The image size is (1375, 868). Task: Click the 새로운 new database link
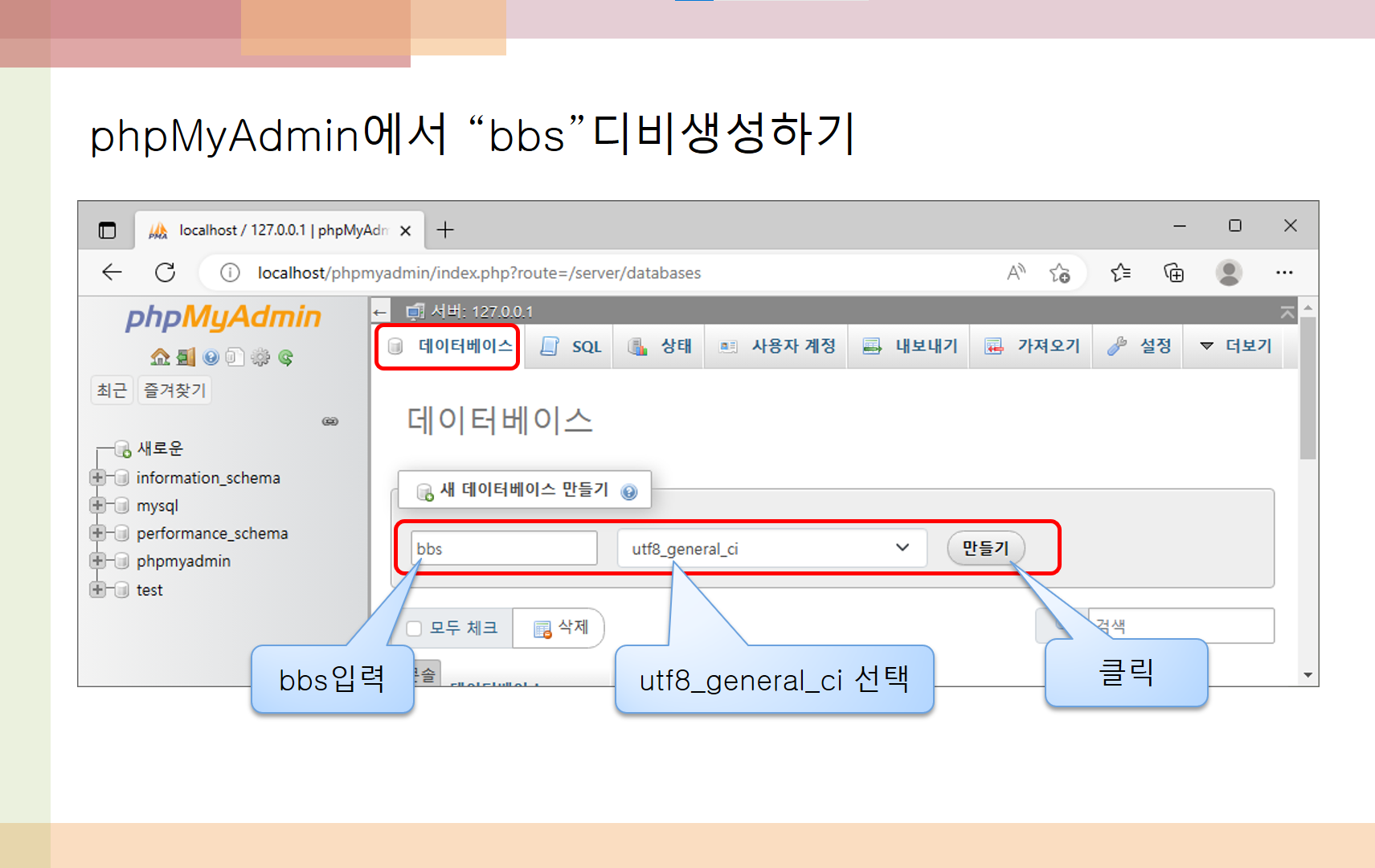tap(161, 448)
